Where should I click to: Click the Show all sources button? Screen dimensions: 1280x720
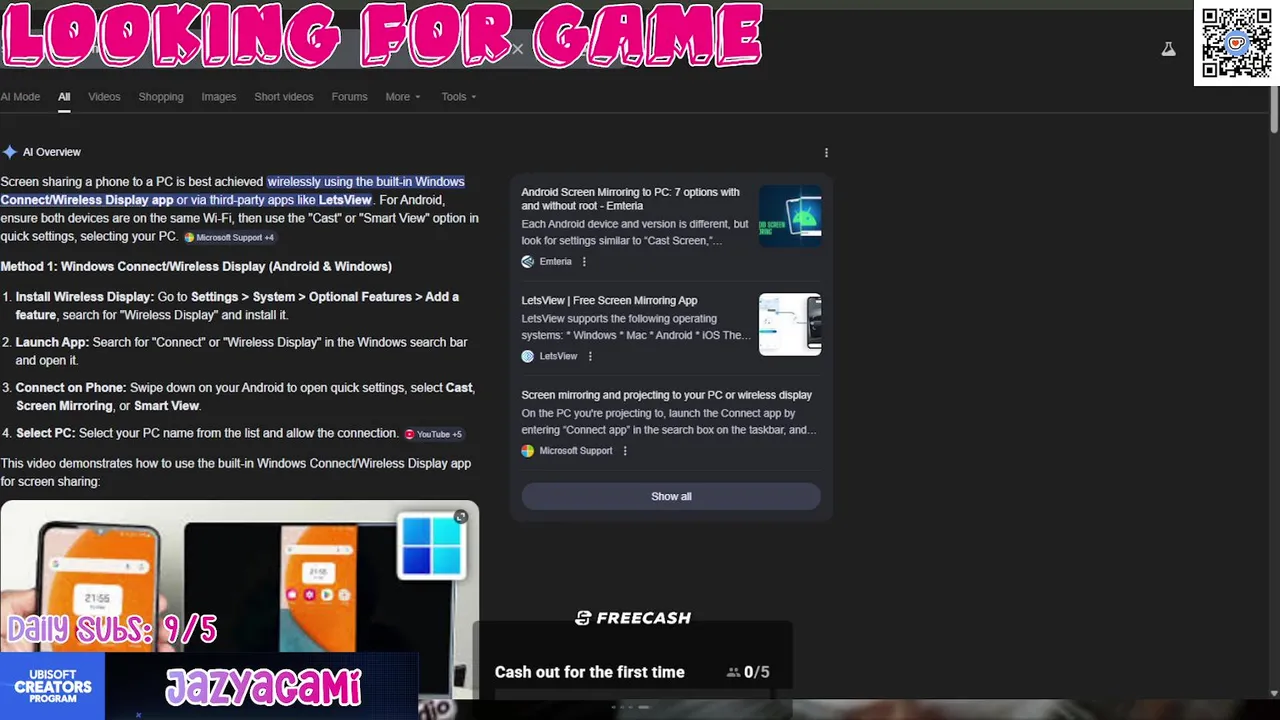point(671,496)
